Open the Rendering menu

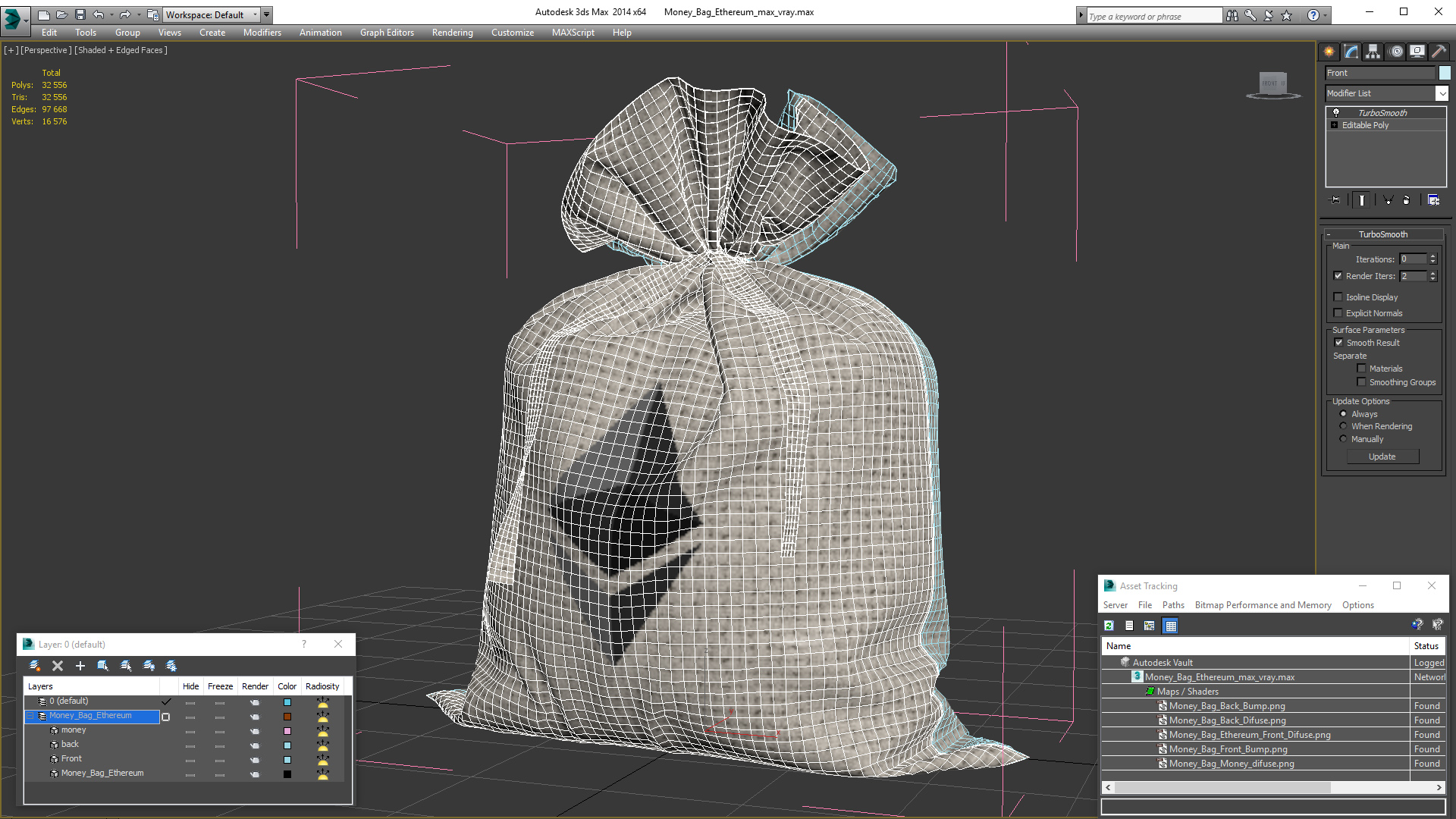coord(453,33)
